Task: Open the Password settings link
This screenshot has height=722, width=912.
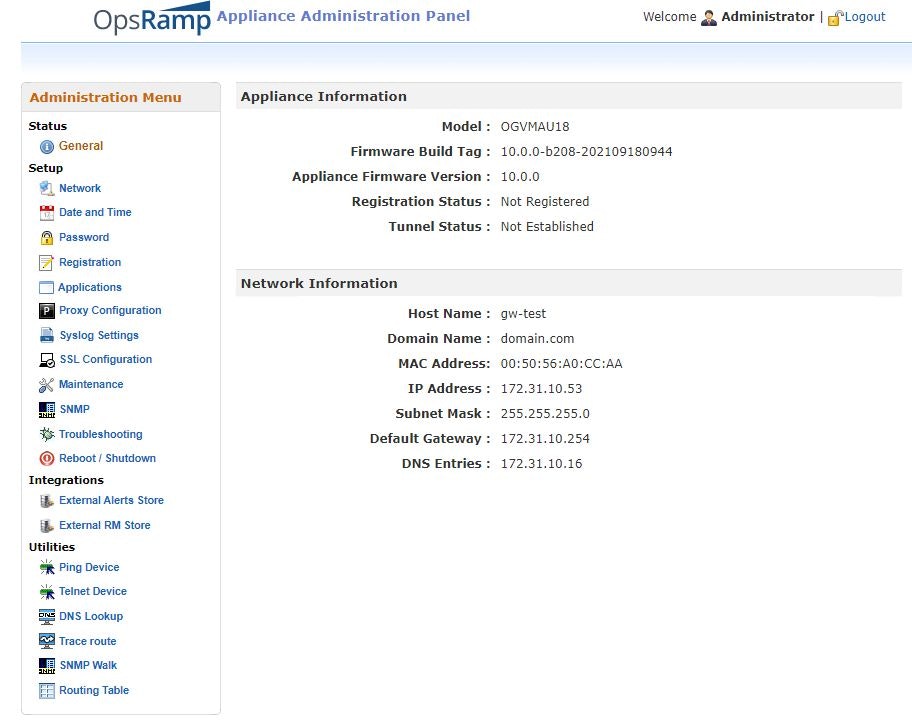Action: [x=84, y=237]
